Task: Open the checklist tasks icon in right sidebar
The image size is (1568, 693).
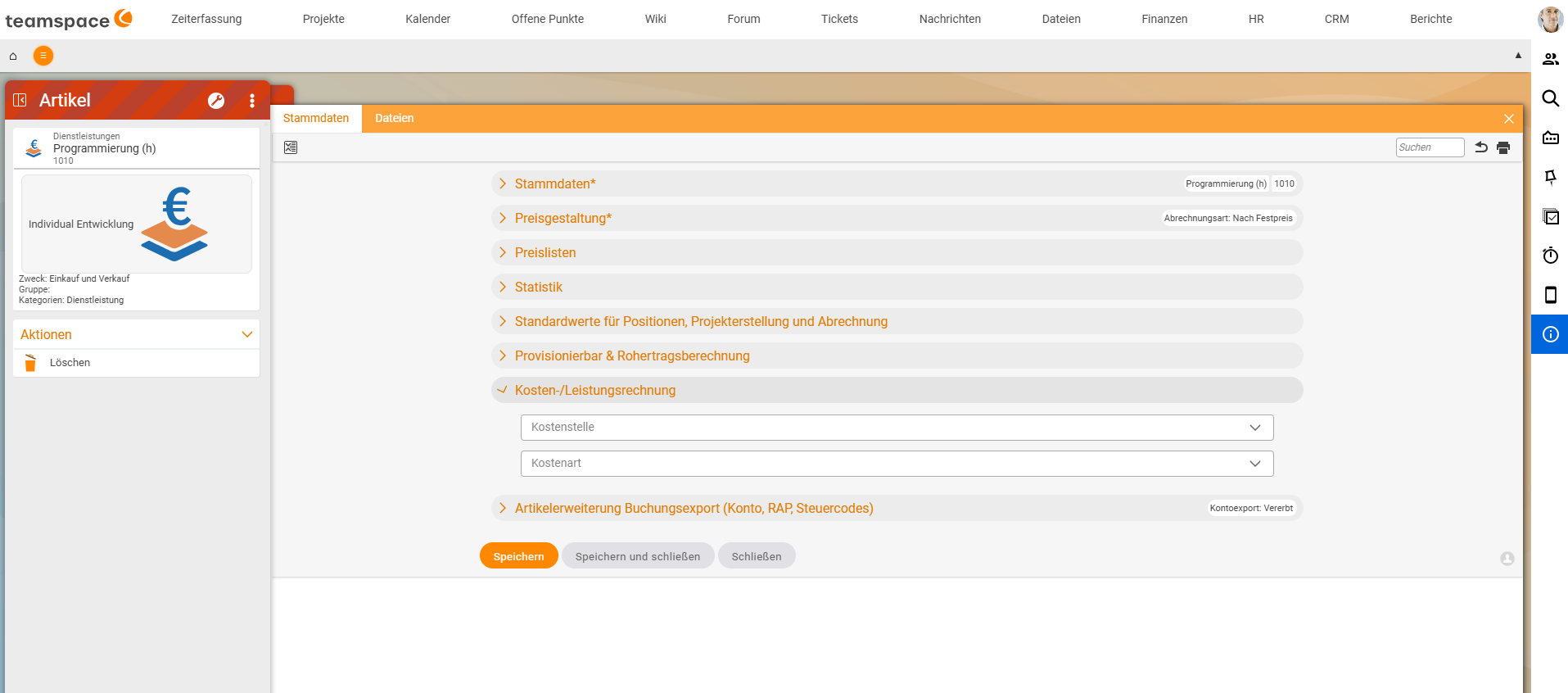Action: (x=1551, y=216)
